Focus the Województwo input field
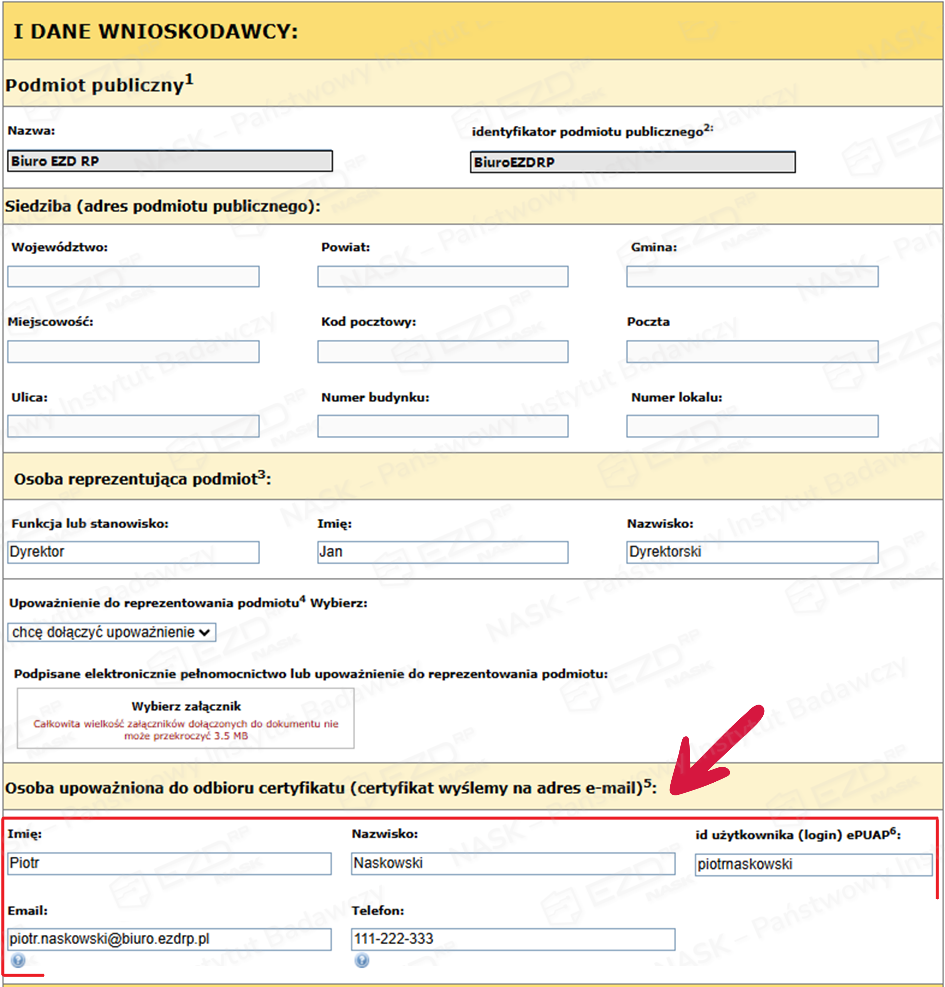Screen dimensions: 945x987 133,277
